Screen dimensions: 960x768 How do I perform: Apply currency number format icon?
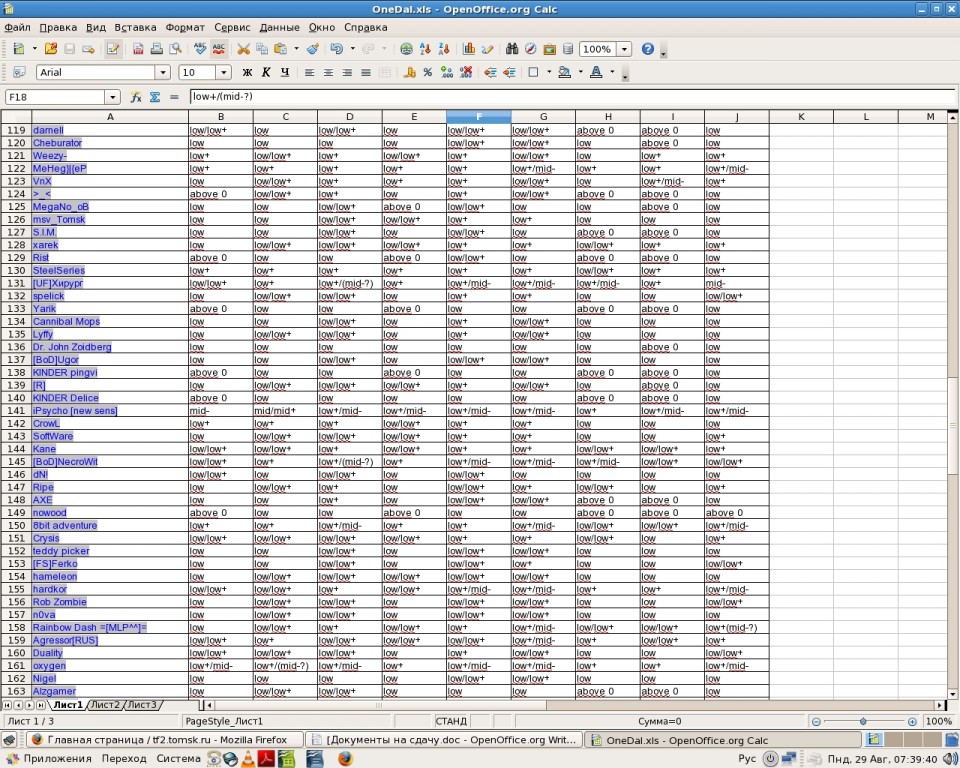coord(410,72)
